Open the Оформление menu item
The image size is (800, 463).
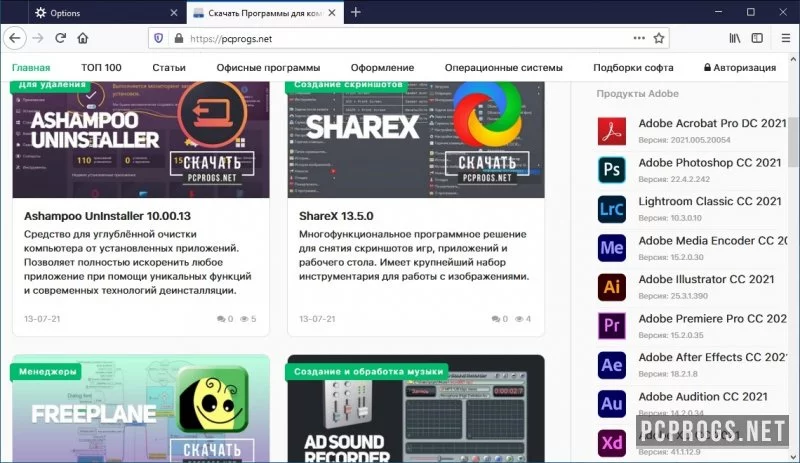click(382, 68)
